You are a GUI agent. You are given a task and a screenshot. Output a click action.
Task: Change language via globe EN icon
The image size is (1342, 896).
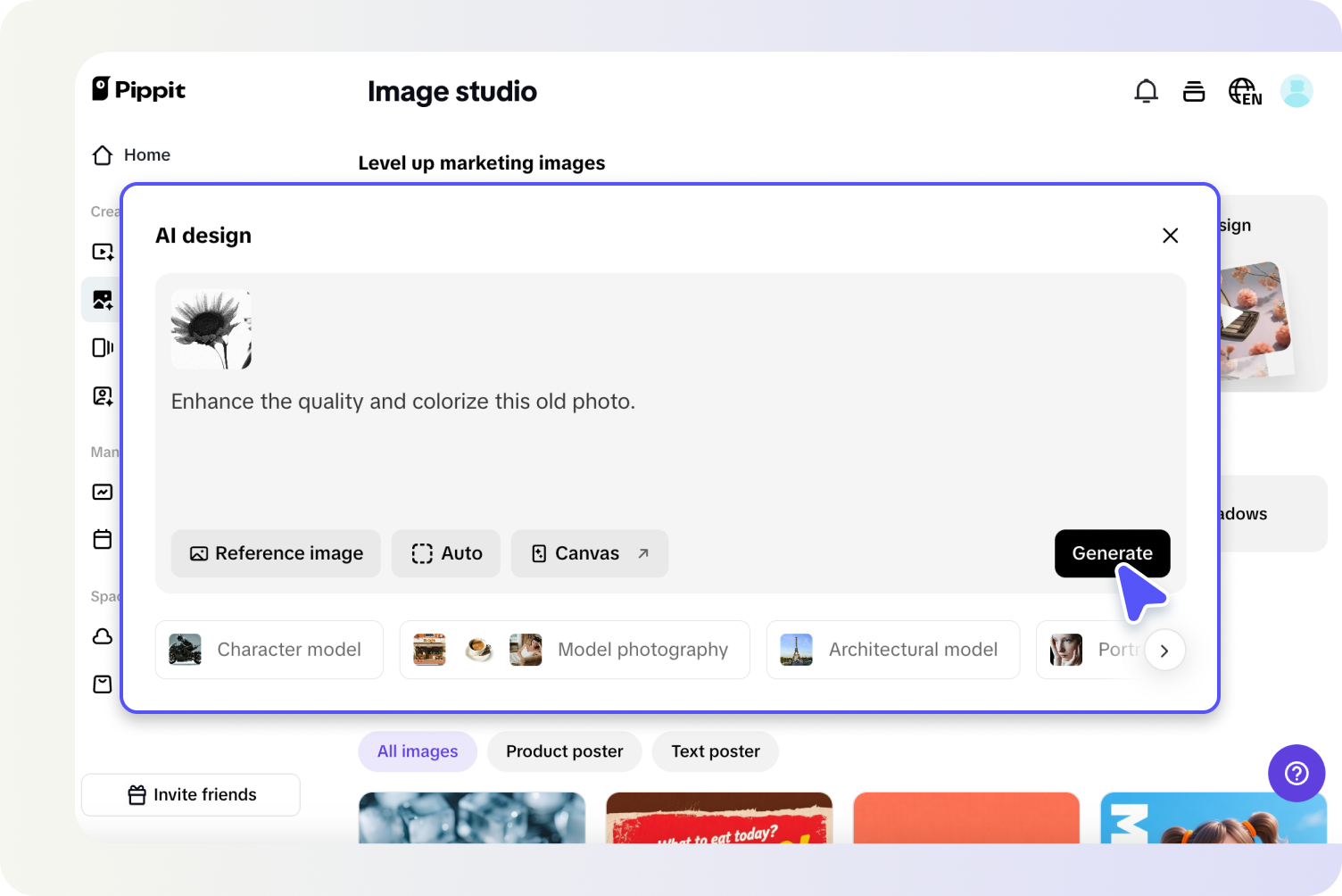point(1245,91)
